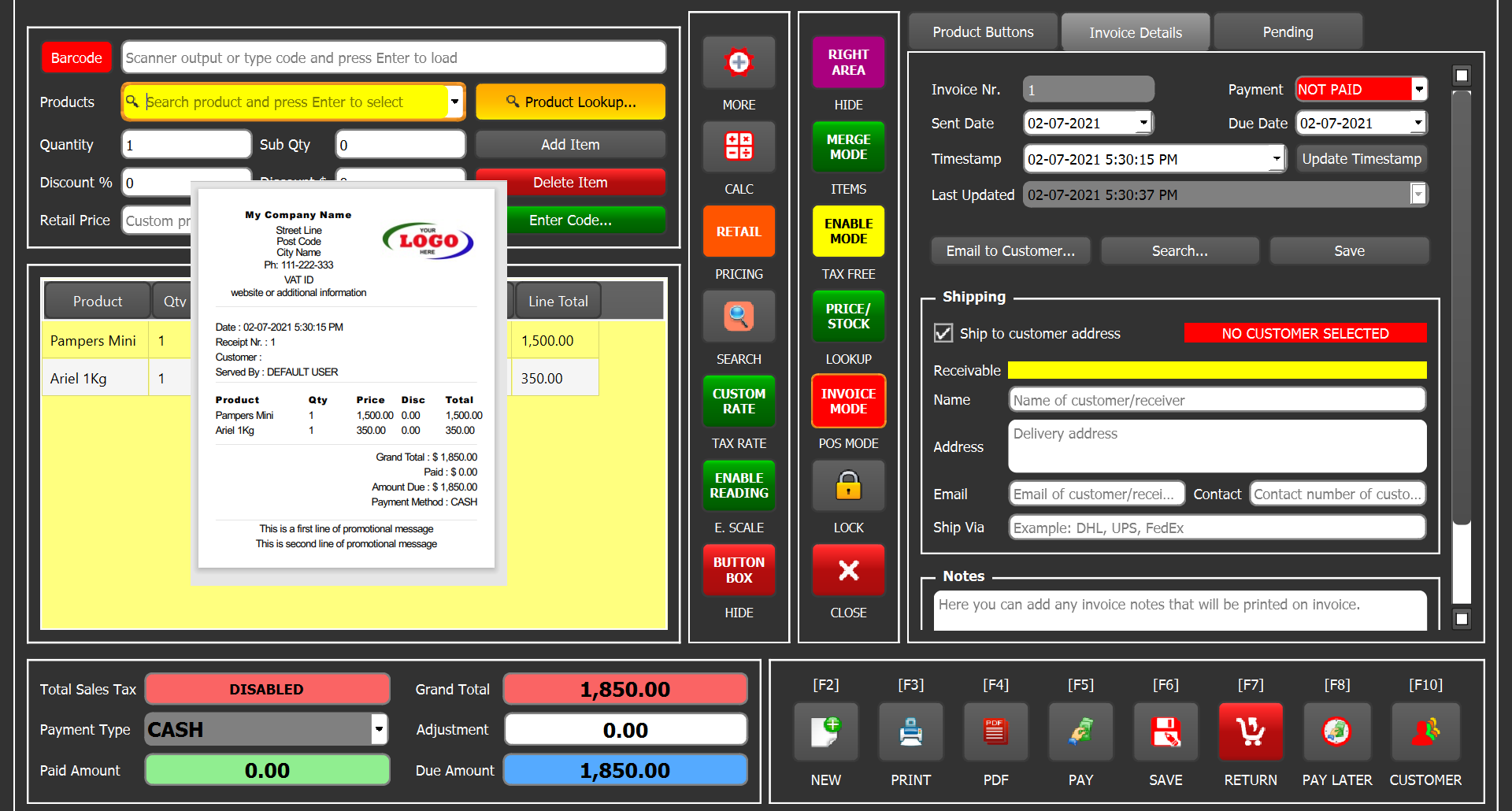Lock the screen with padlock icon

848,486
